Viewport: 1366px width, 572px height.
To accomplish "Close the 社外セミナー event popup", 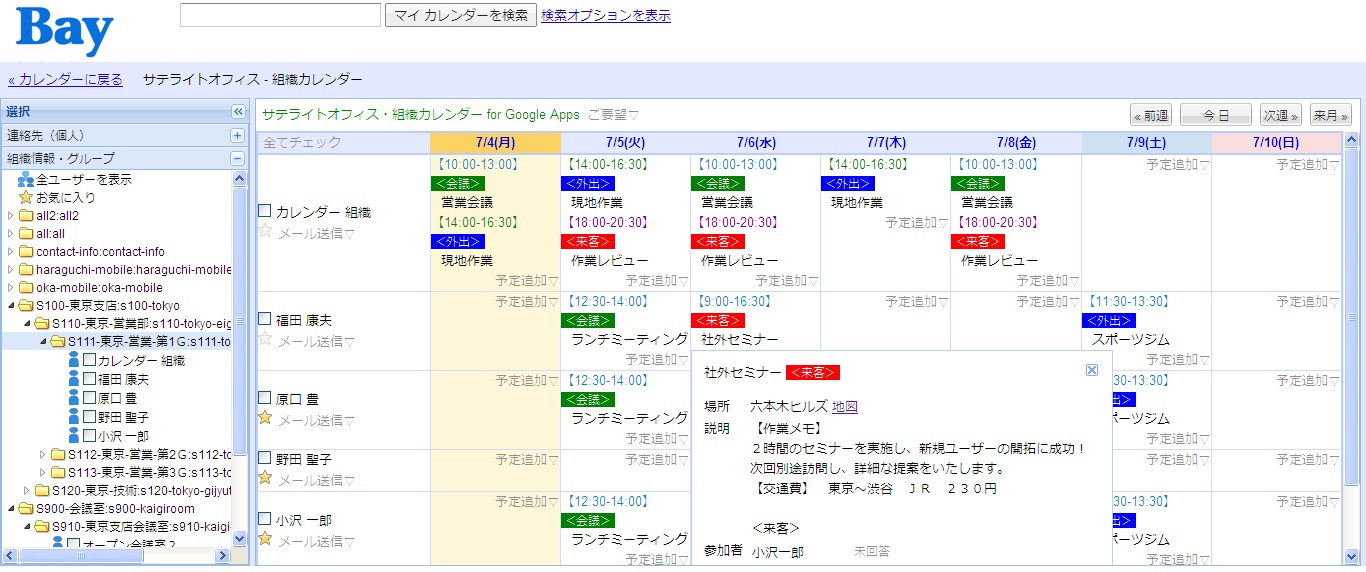I will click(1092, 370).
